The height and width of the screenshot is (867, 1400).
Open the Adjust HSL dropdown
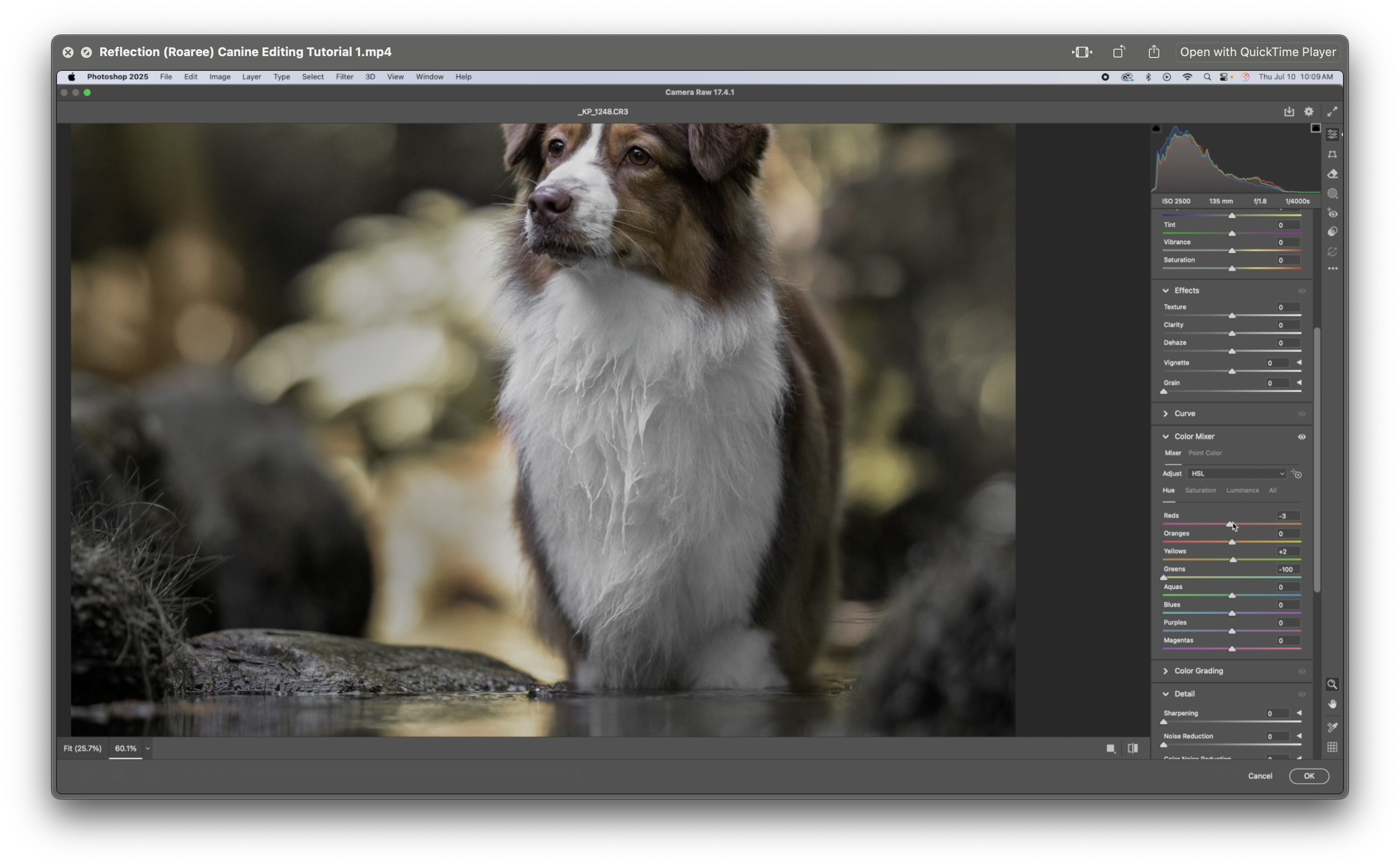point(1237,474)
